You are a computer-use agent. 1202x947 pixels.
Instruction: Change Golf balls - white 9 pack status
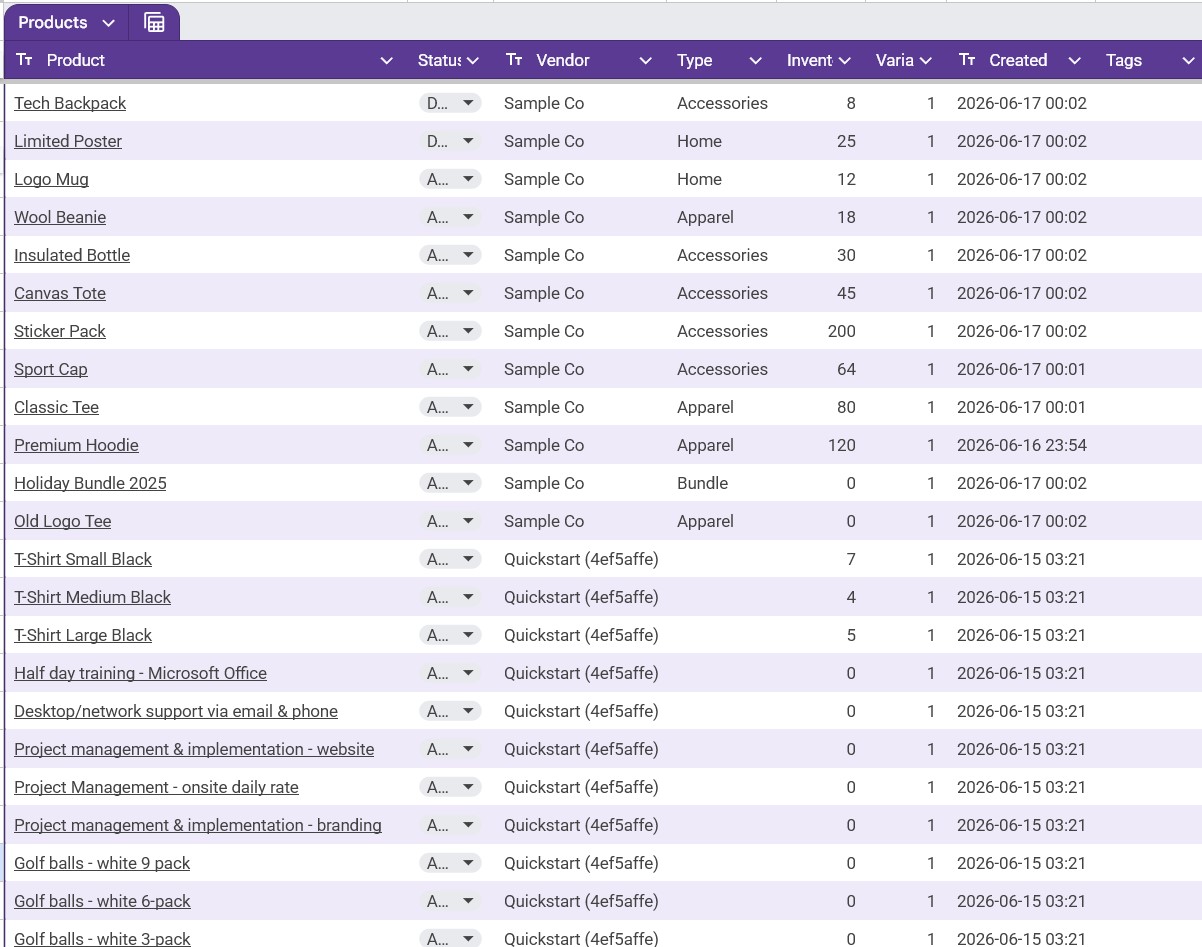pyautogui.click(x=450, y=863)
